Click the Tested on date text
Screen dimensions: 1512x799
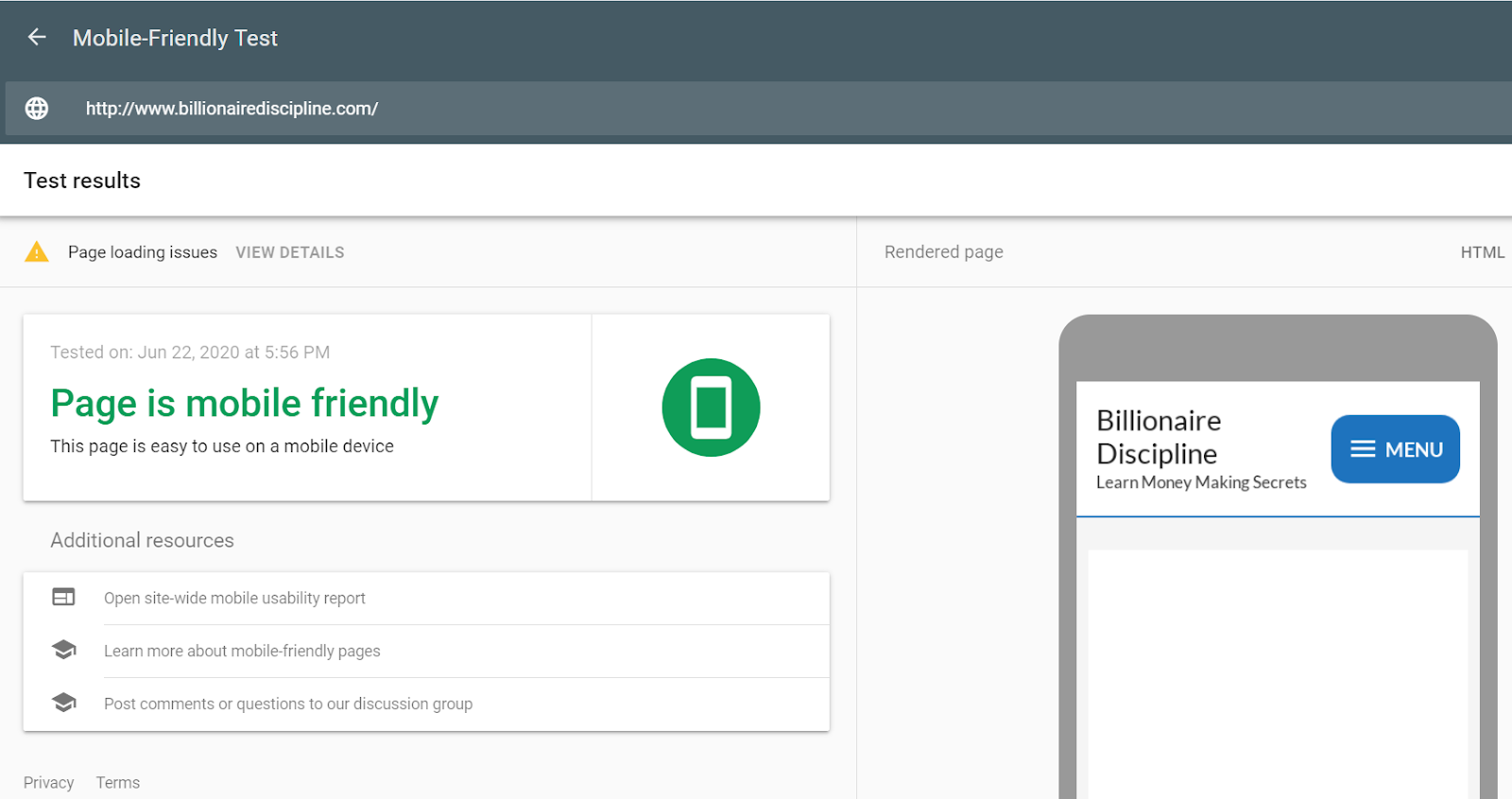[190, 353]
